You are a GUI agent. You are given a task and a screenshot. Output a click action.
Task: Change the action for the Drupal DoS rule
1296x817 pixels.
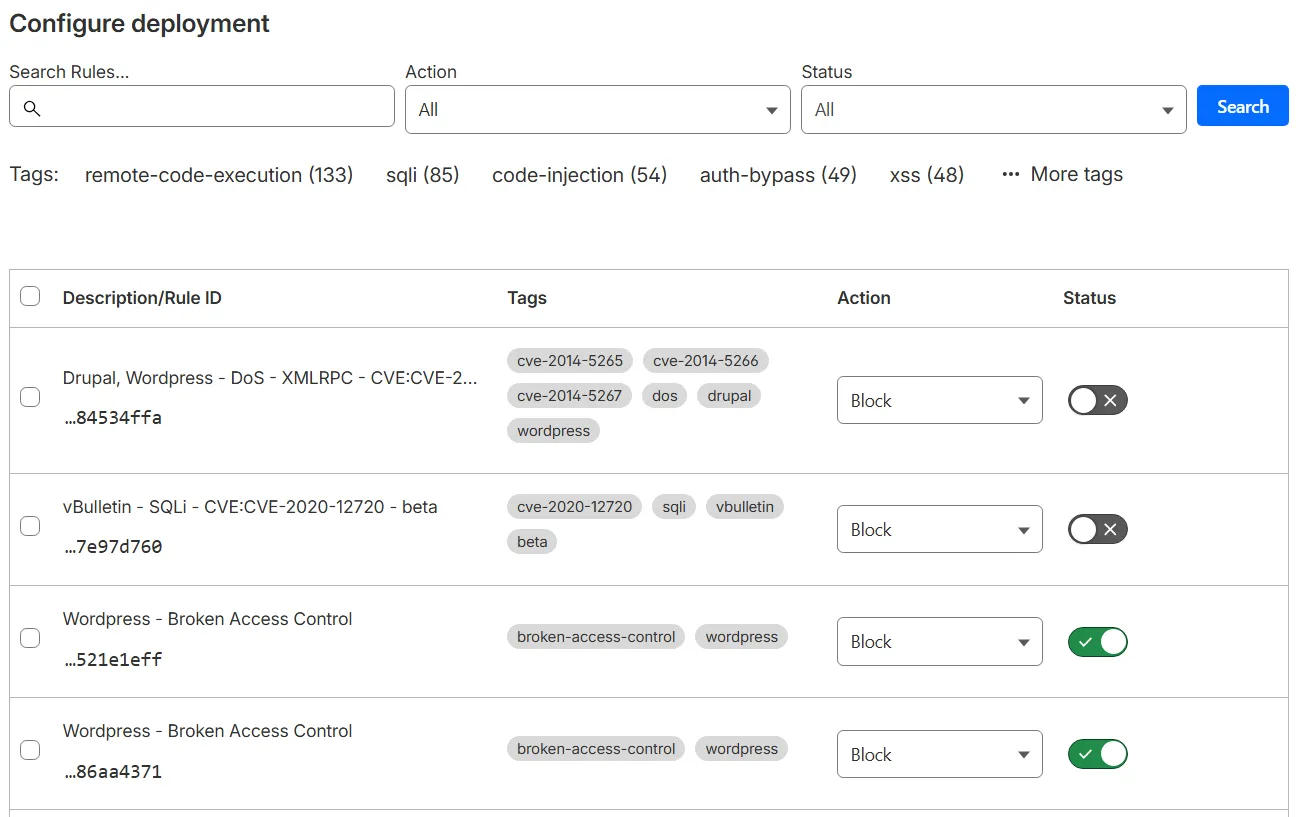(939, 399)
